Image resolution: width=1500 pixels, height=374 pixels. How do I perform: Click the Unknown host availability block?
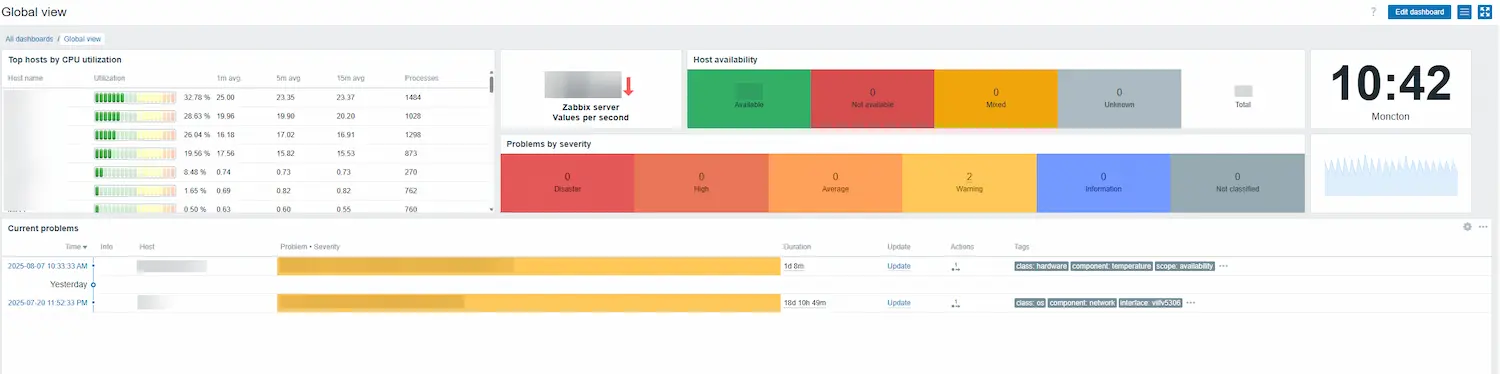pyautogui.click(x=1118, y=98)
